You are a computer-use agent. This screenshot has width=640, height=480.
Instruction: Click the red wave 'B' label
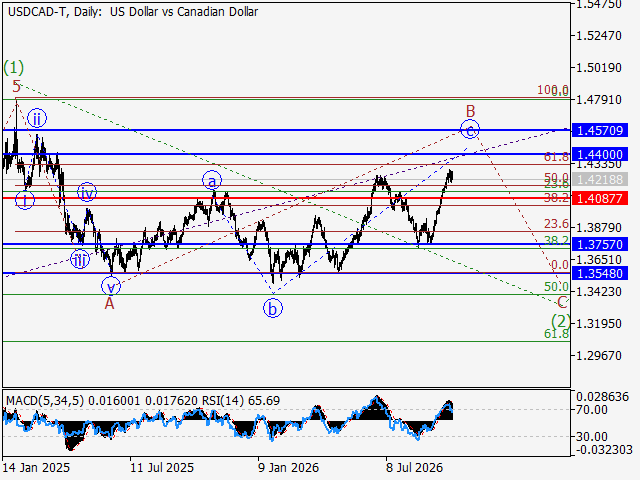[x=471, y=111]
